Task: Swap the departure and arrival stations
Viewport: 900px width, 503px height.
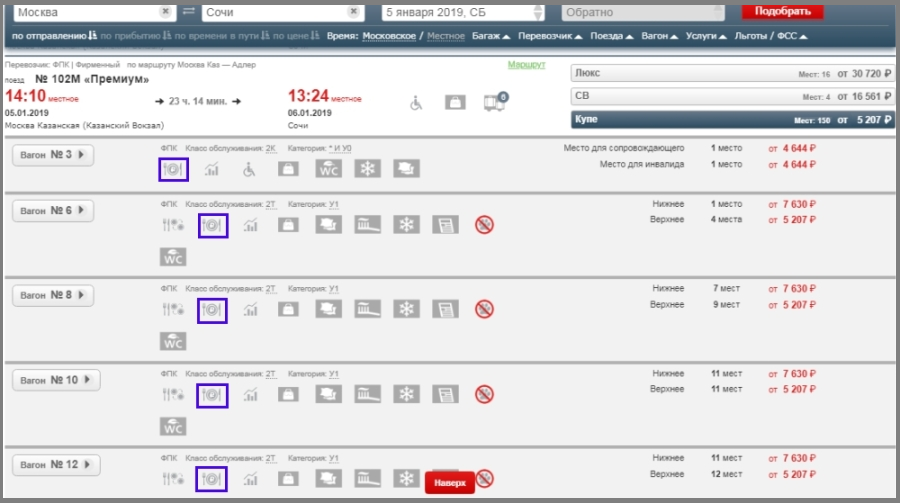Action: point(189,12)
